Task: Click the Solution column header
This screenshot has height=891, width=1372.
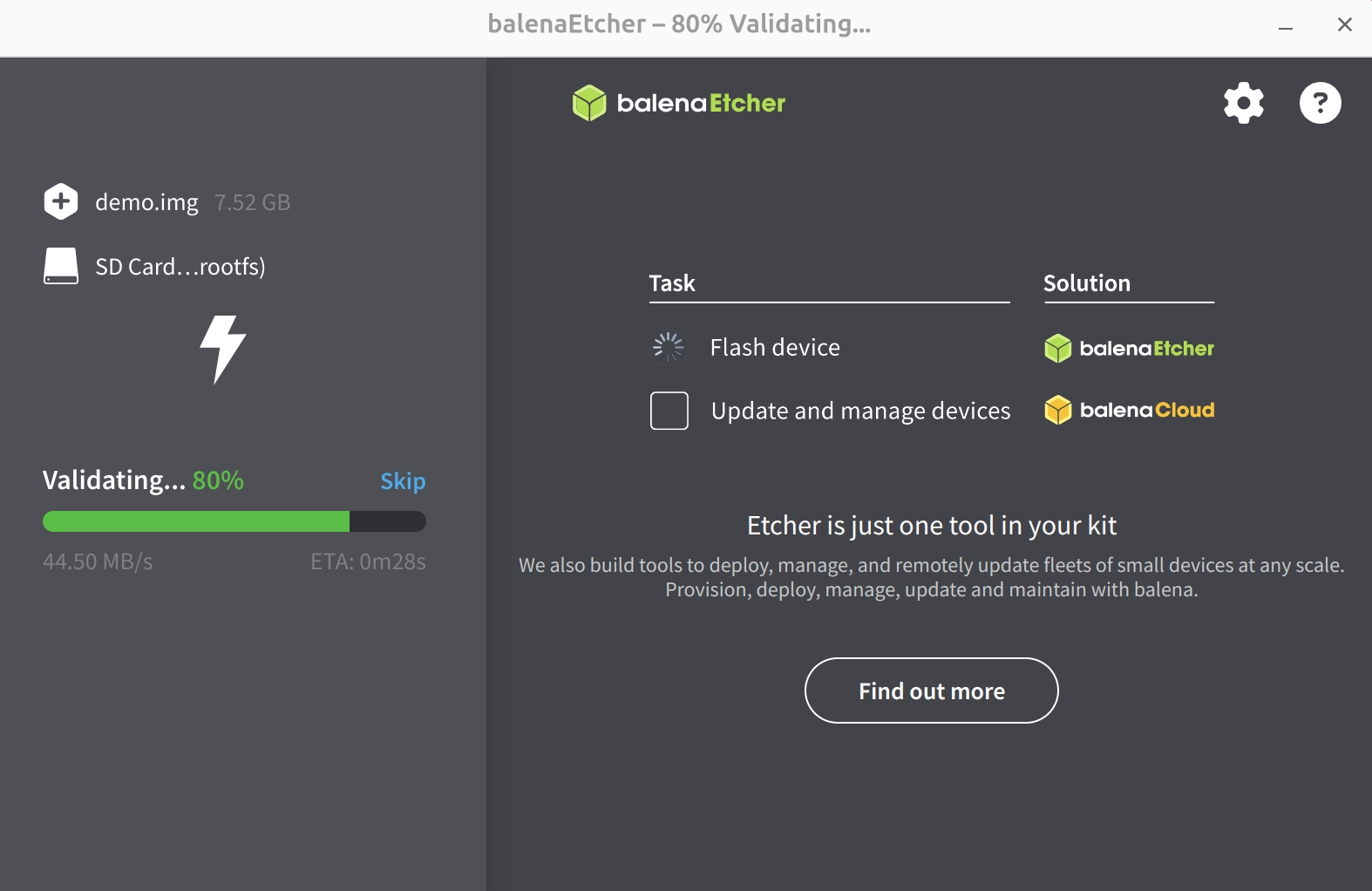Action: tap(1087, 283)
